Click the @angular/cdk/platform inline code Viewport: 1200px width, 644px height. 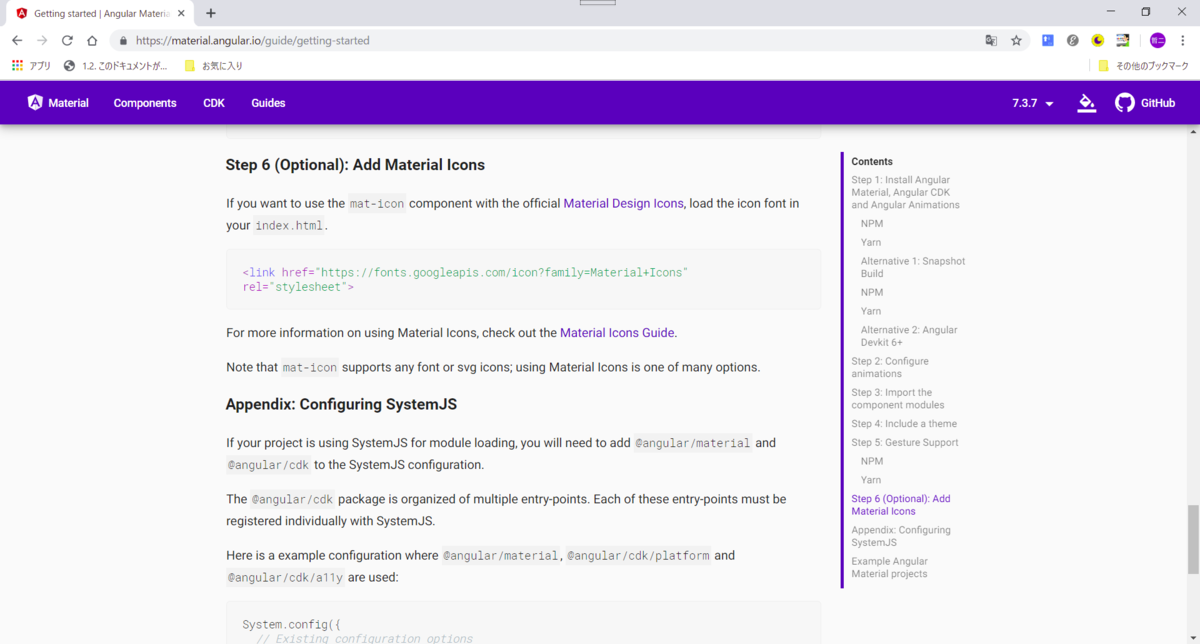point(638,556)
